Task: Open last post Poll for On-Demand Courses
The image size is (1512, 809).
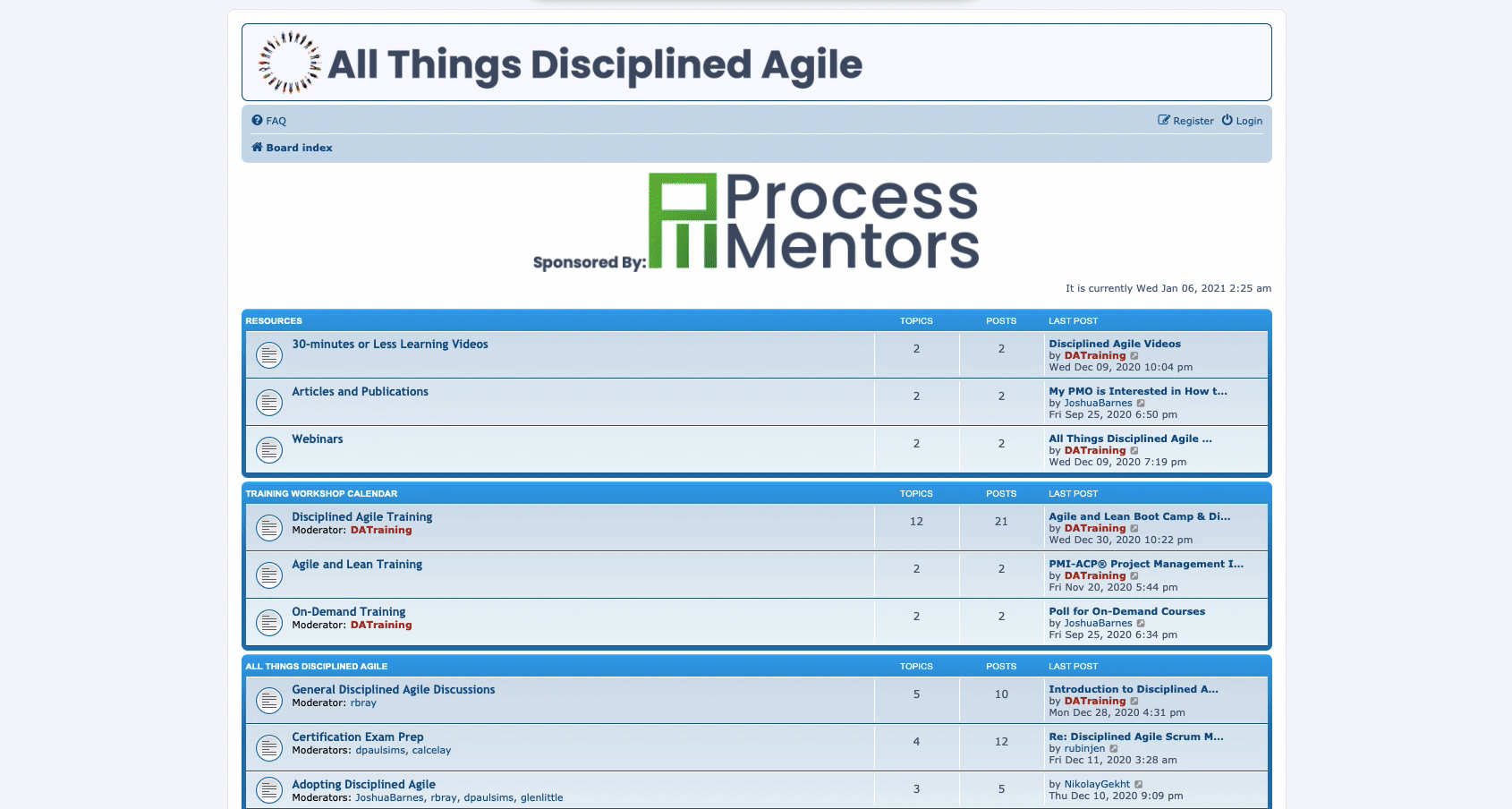Action: coord(1126,612)
